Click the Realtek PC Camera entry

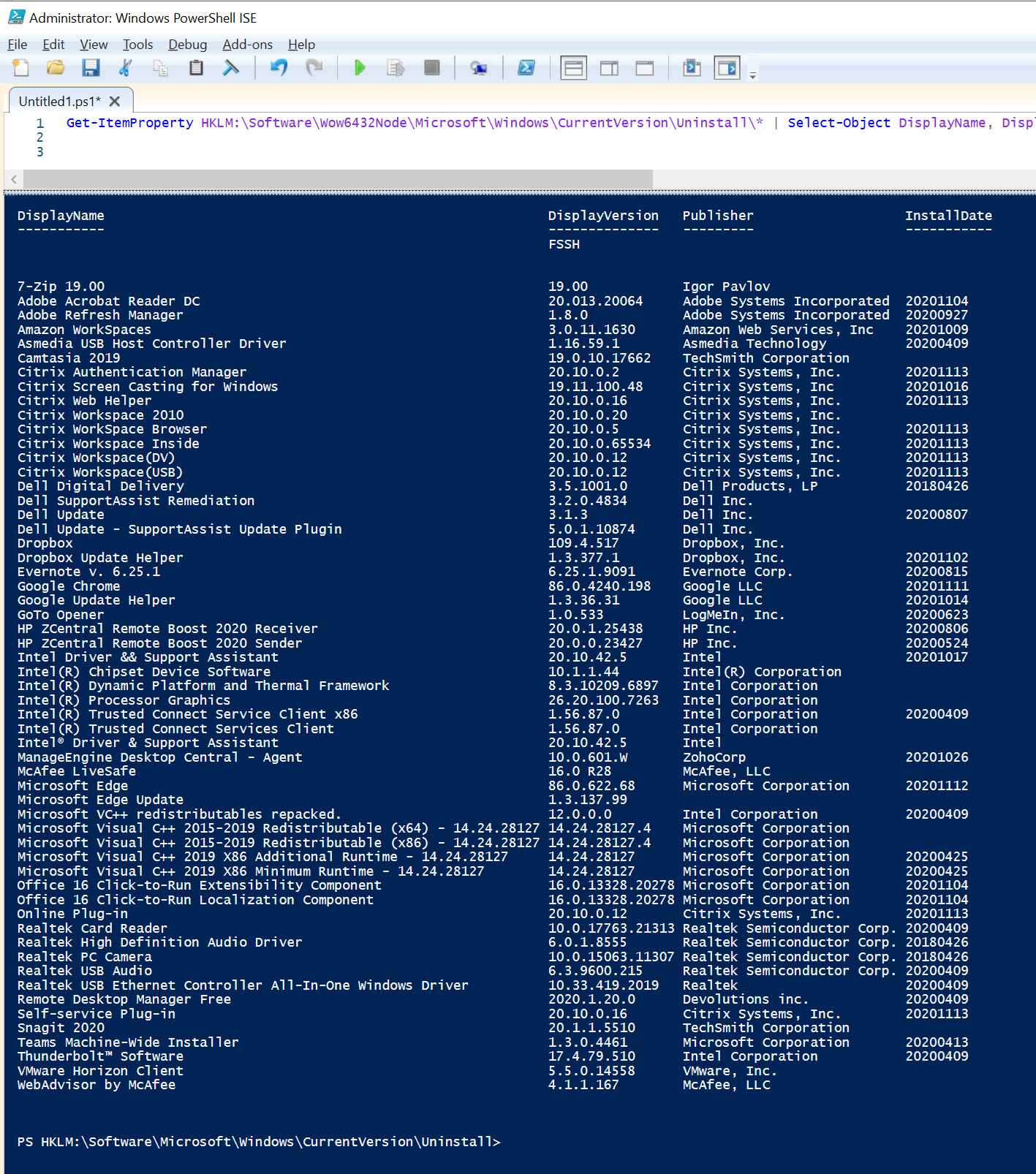(x=84, y=957)
